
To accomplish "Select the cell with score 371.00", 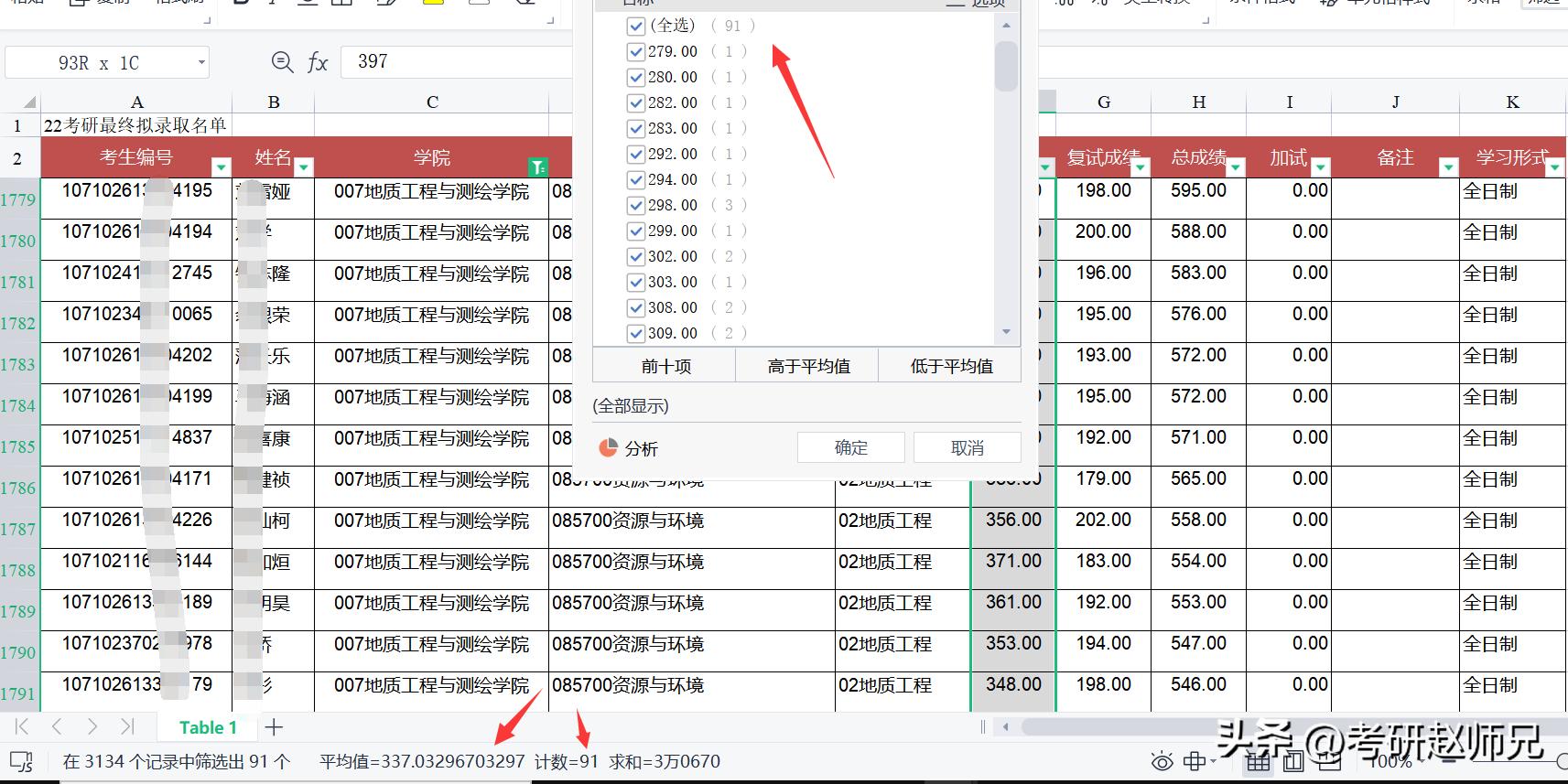I will [1013, 569].
